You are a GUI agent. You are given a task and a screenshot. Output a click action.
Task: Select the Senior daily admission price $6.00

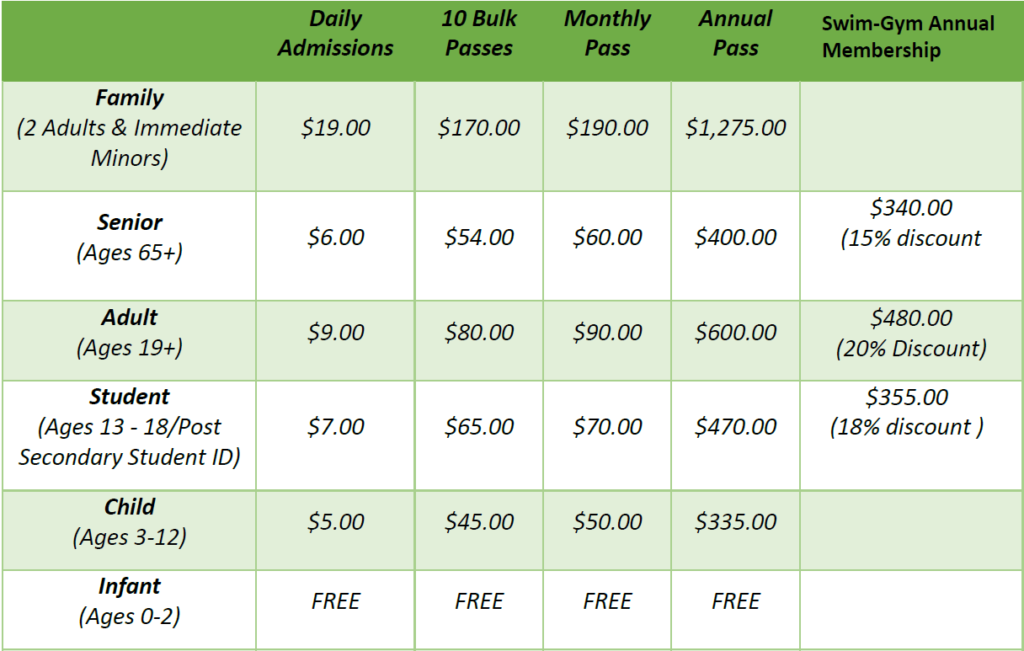(x=336, y=238)
